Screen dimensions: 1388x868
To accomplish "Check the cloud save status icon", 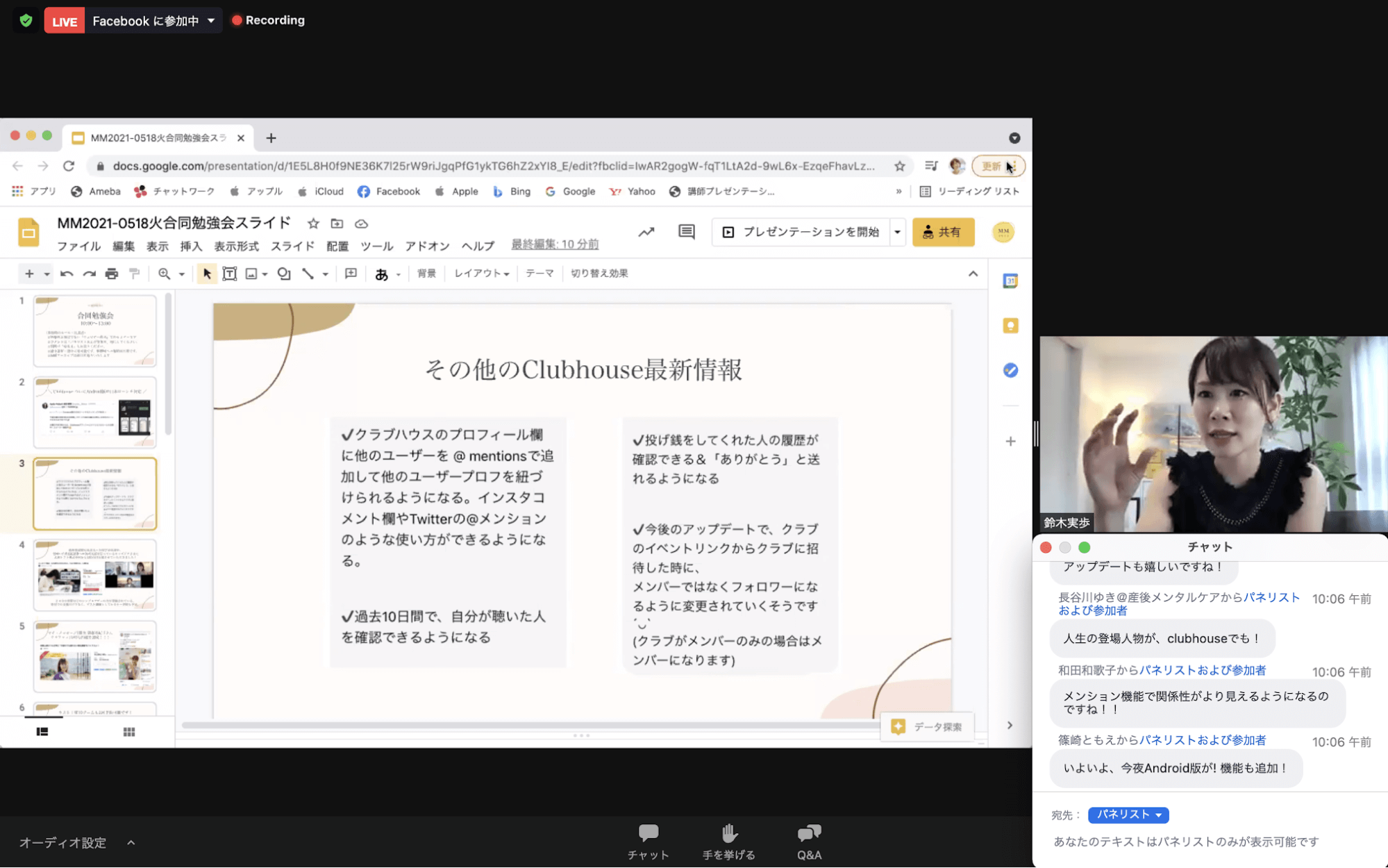I will pyautogui.click(x=361, y=224).
